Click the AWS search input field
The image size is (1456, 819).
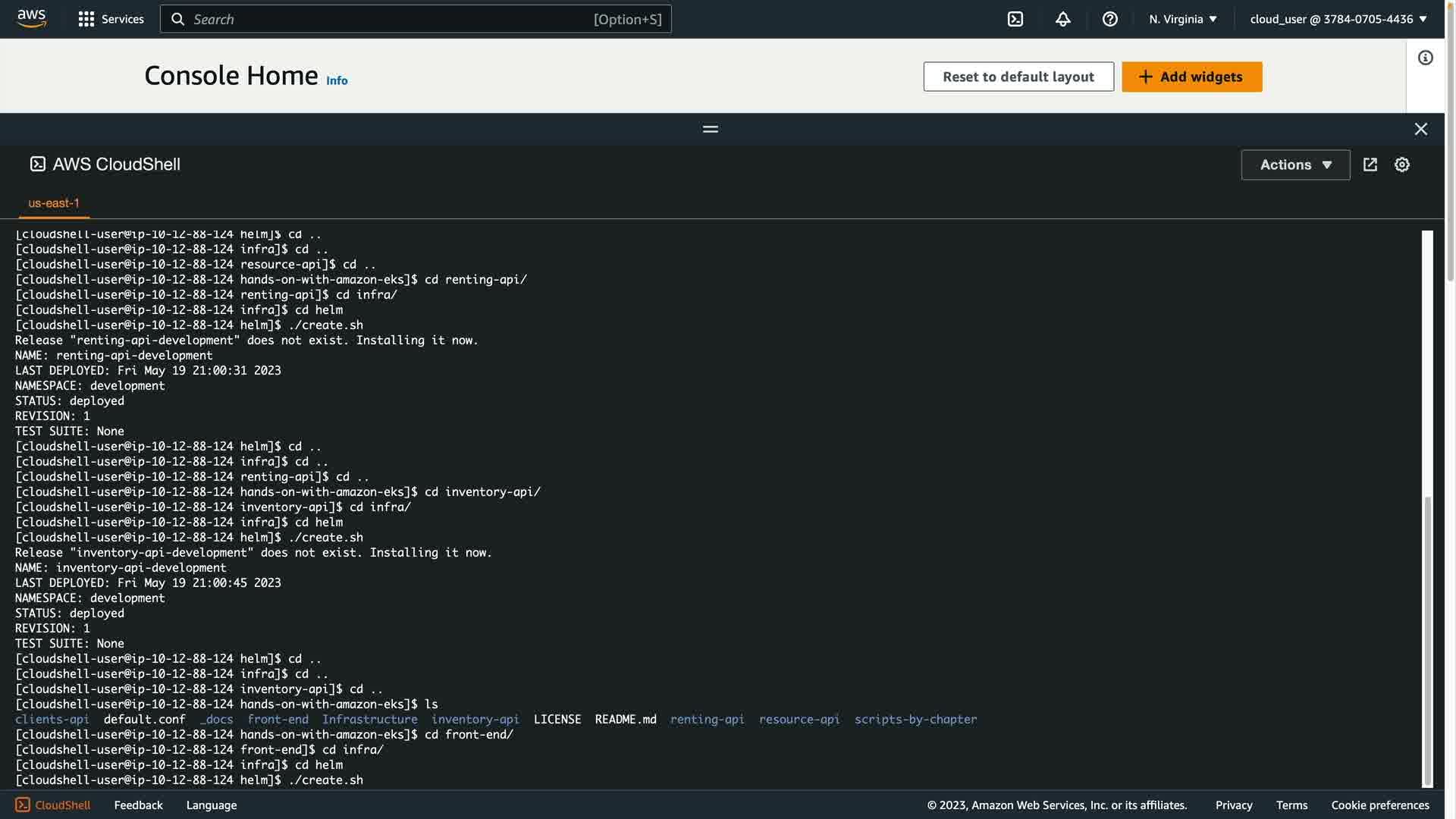point(416,19)
